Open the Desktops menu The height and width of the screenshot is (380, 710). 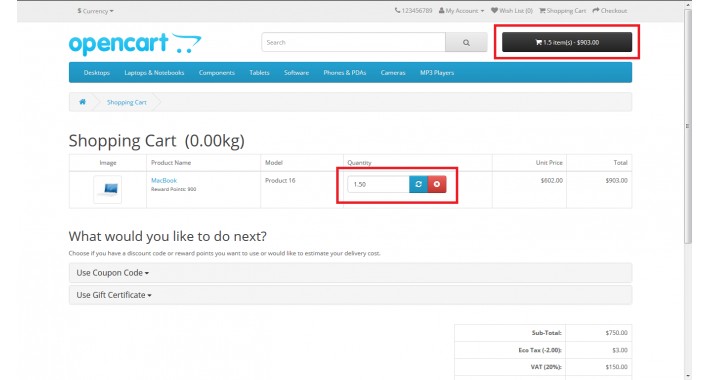pos(97,72)
